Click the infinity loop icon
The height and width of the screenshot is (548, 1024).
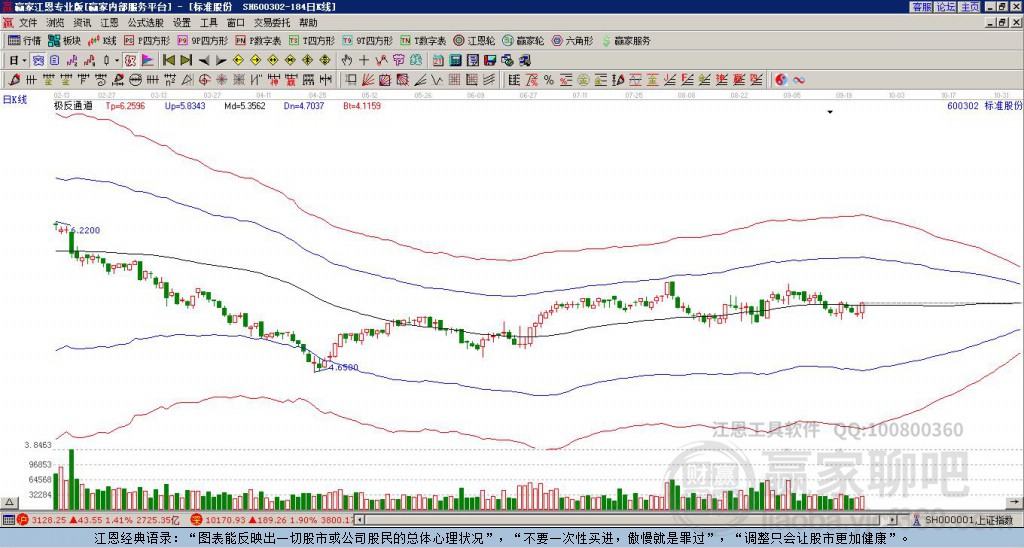click(x=798, y=80)
